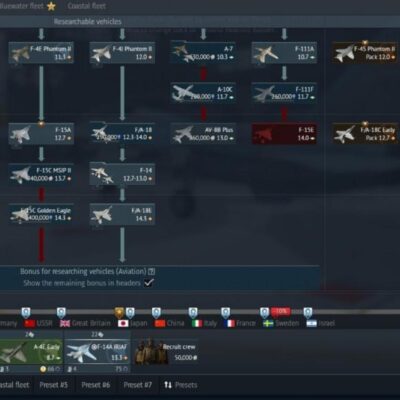Choose the Sweden flag icon
The width and height of the screenshot is (400, 400).
(268, 323)
